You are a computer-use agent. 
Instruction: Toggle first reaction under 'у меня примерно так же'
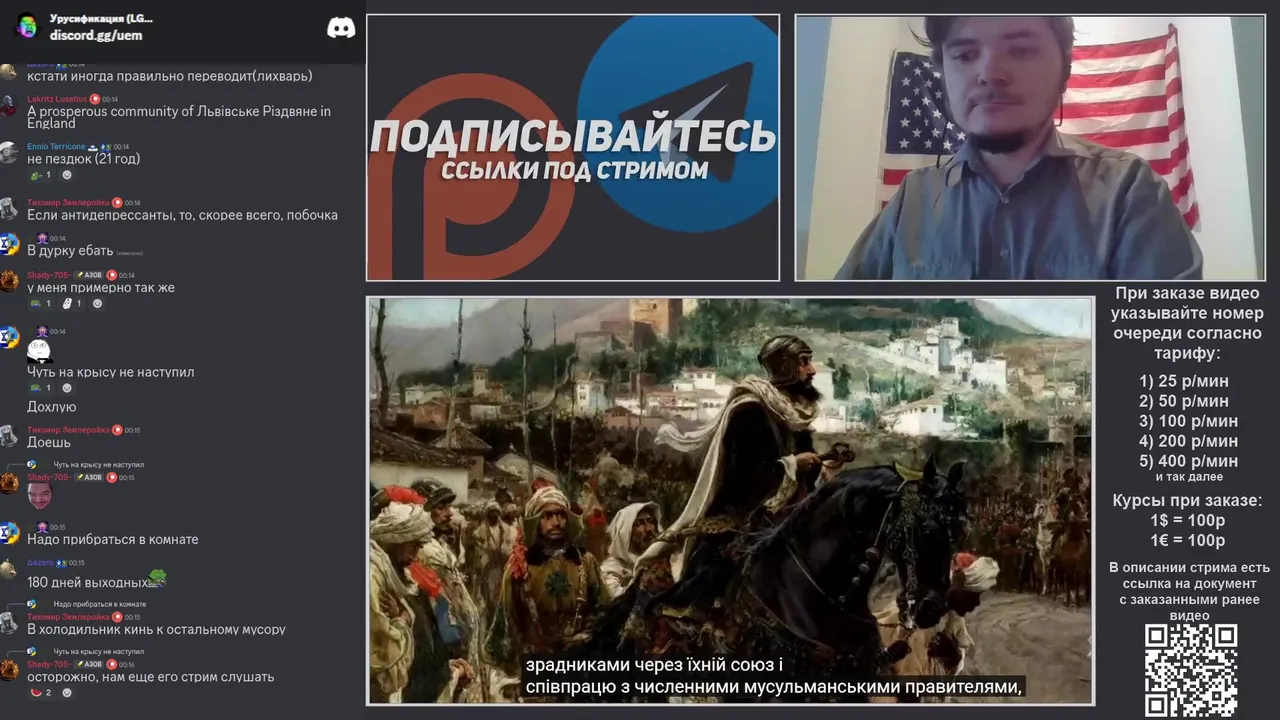[x=40, y=303]
